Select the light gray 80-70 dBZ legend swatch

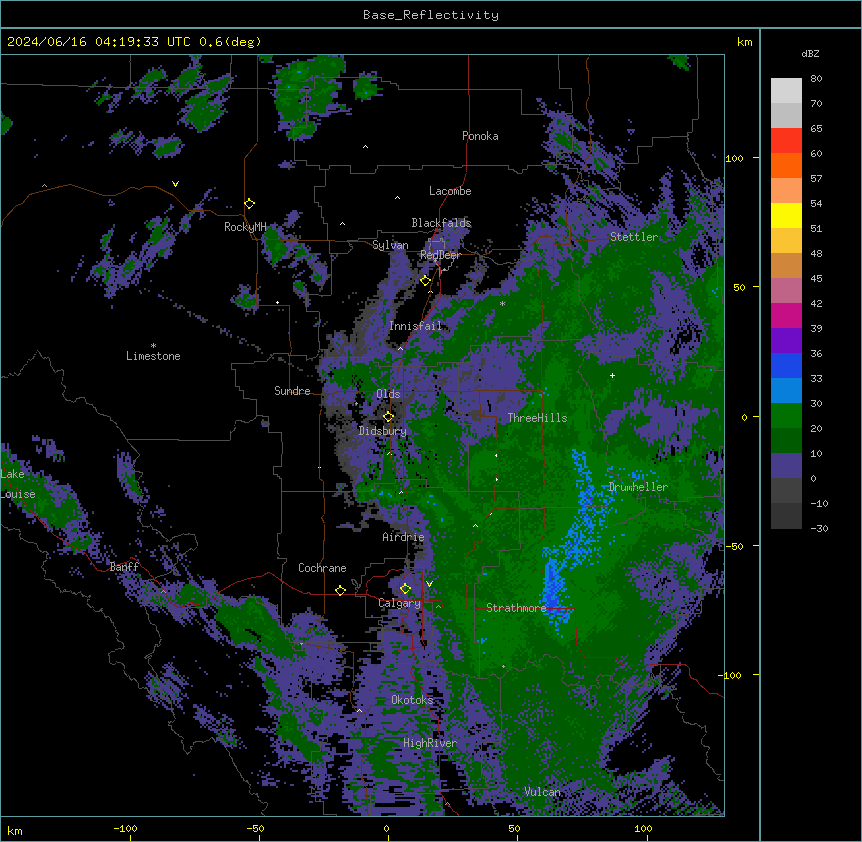pos(786,91)
